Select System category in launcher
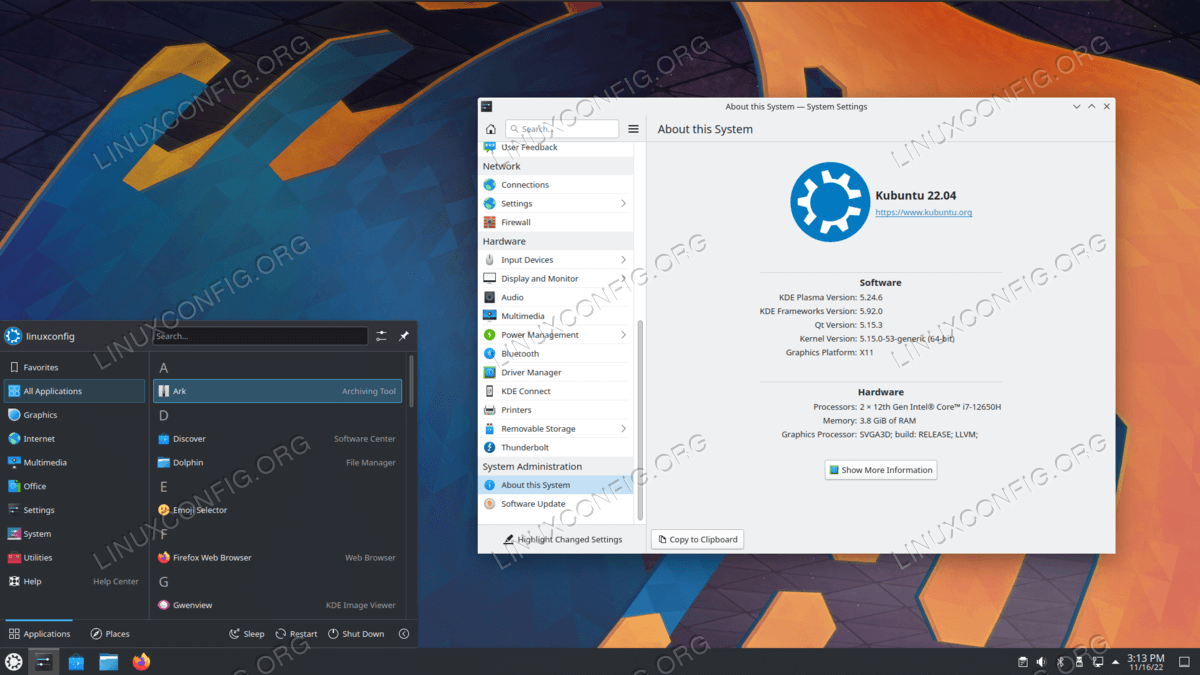 click(x=75, y=534)
